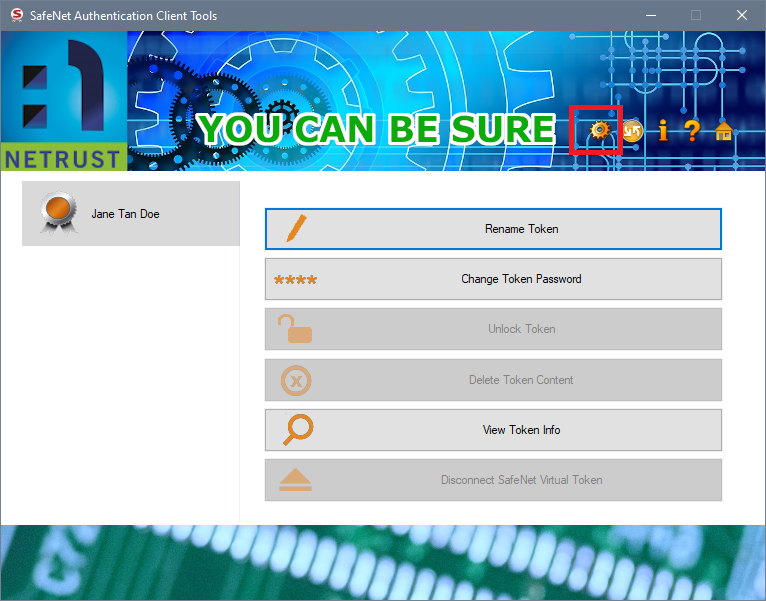Click the magnifying glass icon
766x601 pixels.
pos(298,429)
